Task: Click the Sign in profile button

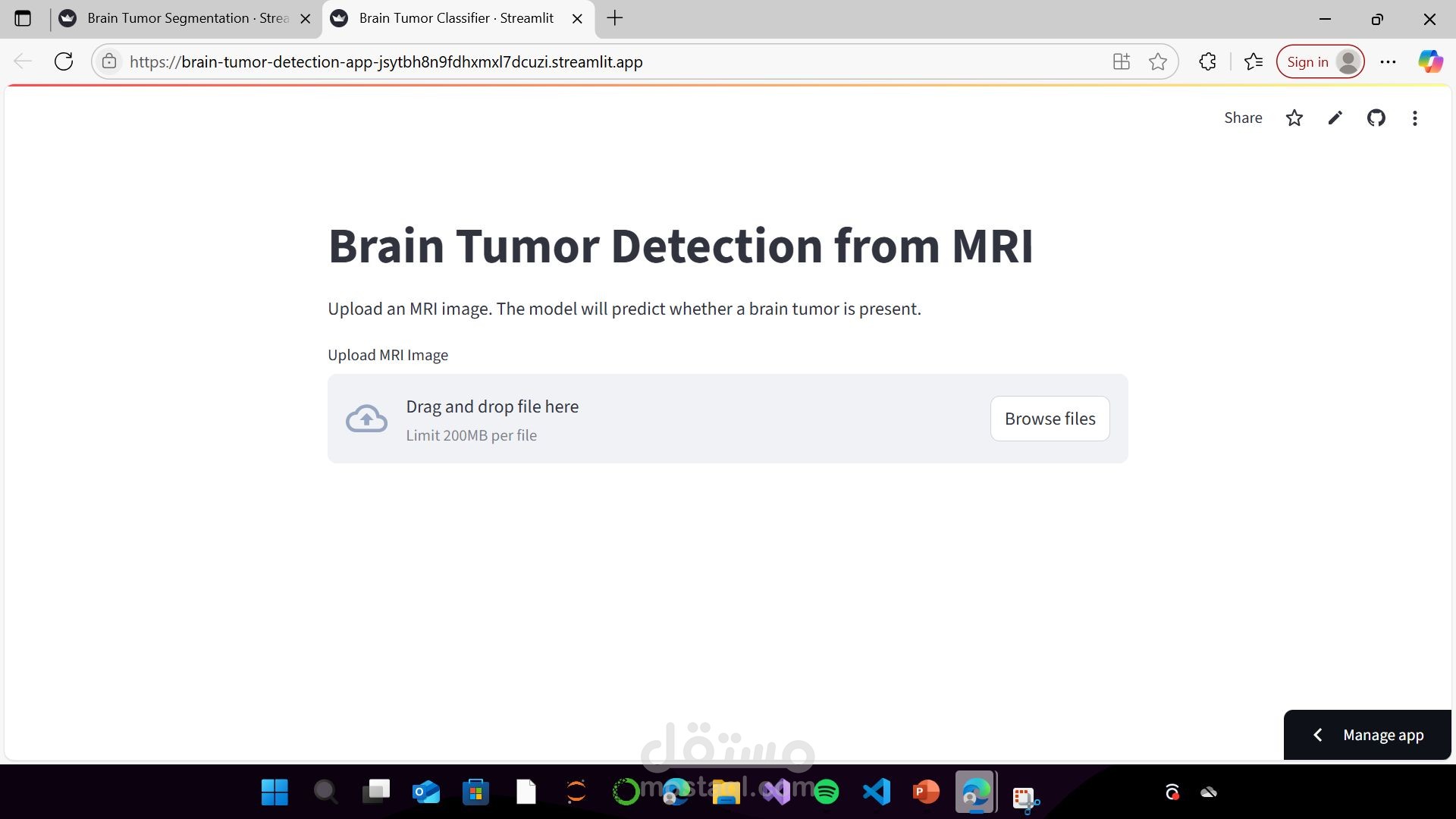Action: point(1320,61)
